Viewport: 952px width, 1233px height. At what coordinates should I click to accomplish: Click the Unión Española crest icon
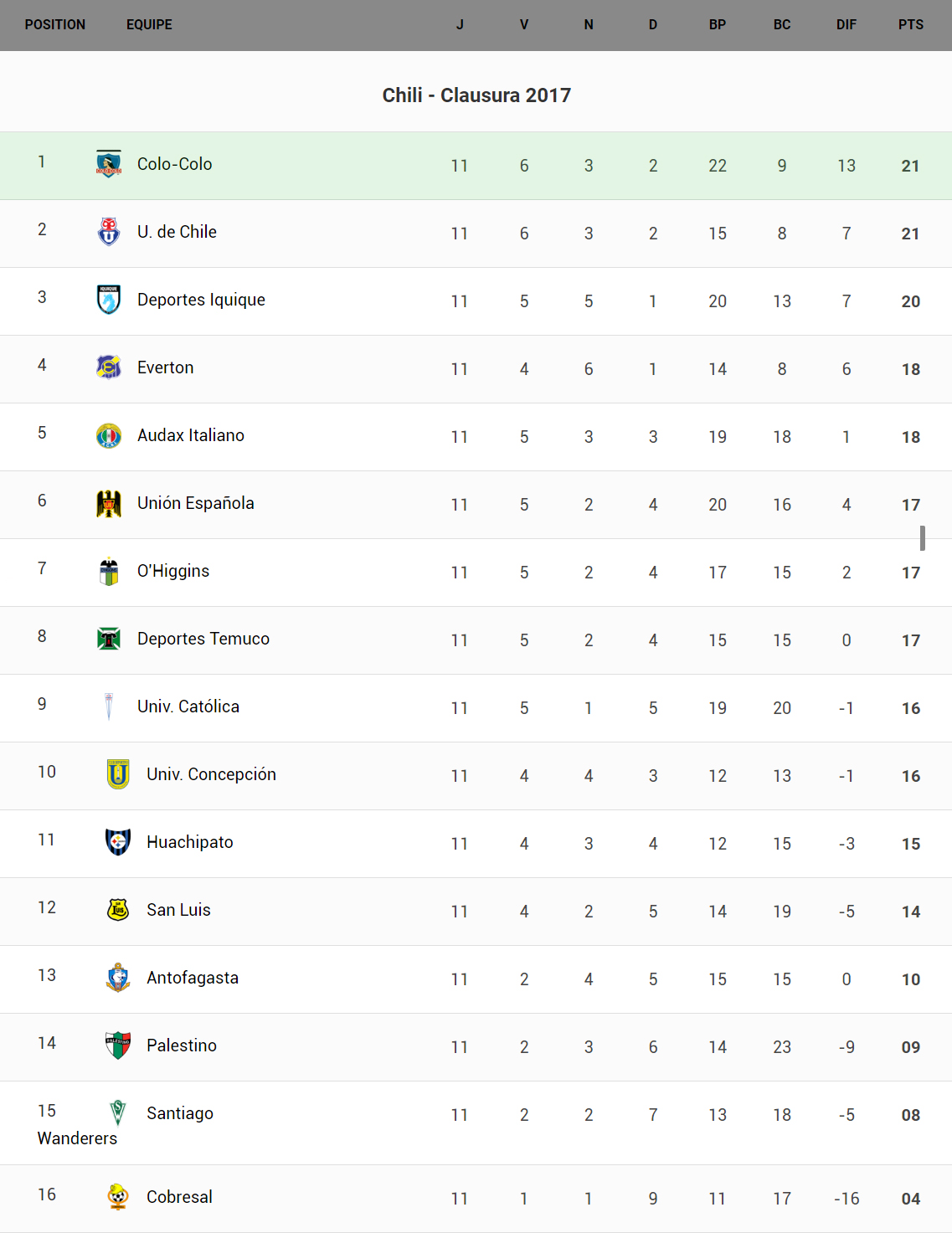click(109, 503)
